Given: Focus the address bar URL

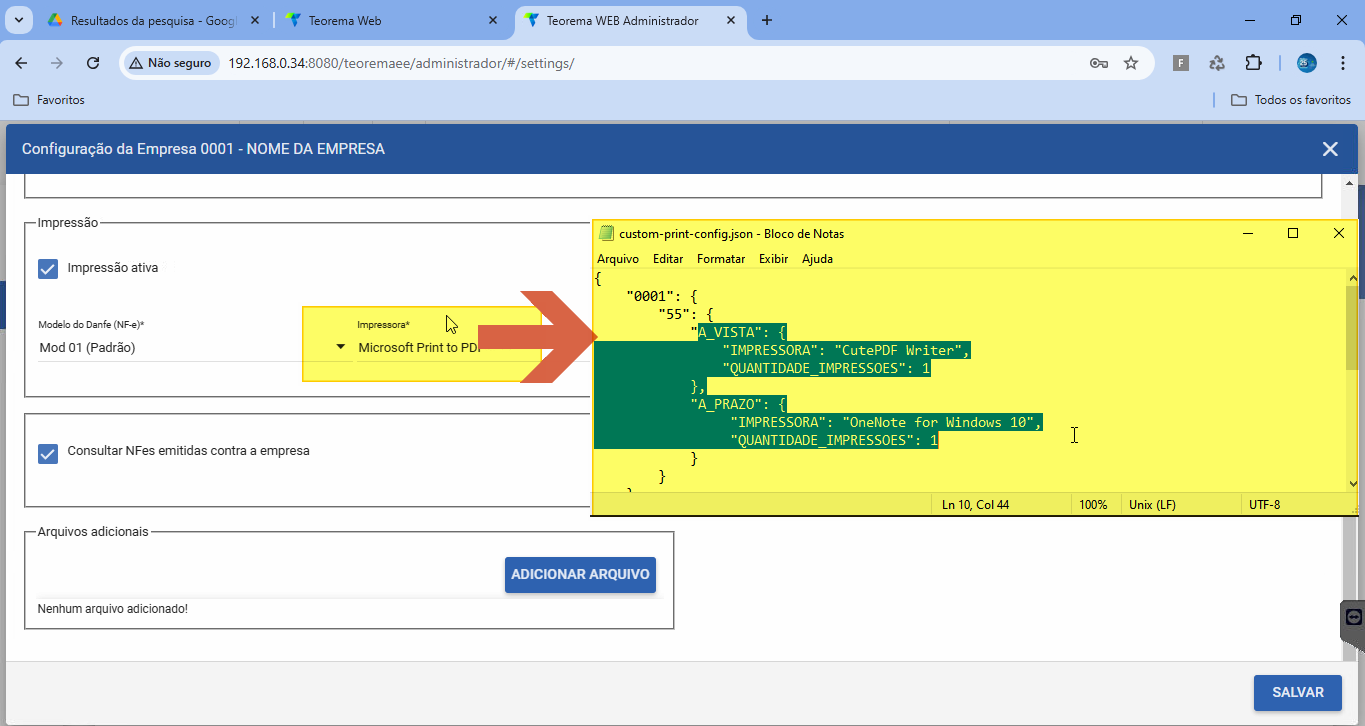Looking at the screenshot, I should (401, 63).
